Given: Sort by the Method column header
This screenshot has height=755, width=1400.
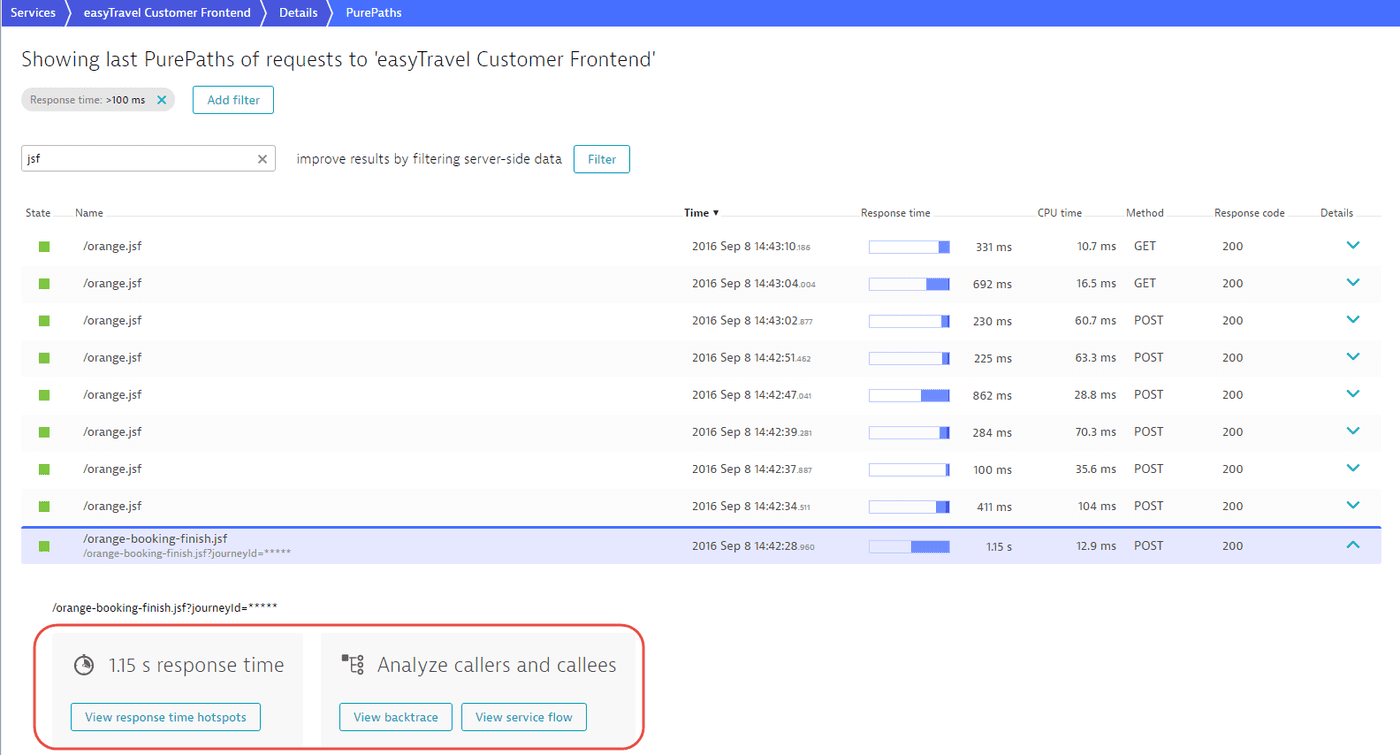Looking at the screenshot, I should coord(1145,213).
